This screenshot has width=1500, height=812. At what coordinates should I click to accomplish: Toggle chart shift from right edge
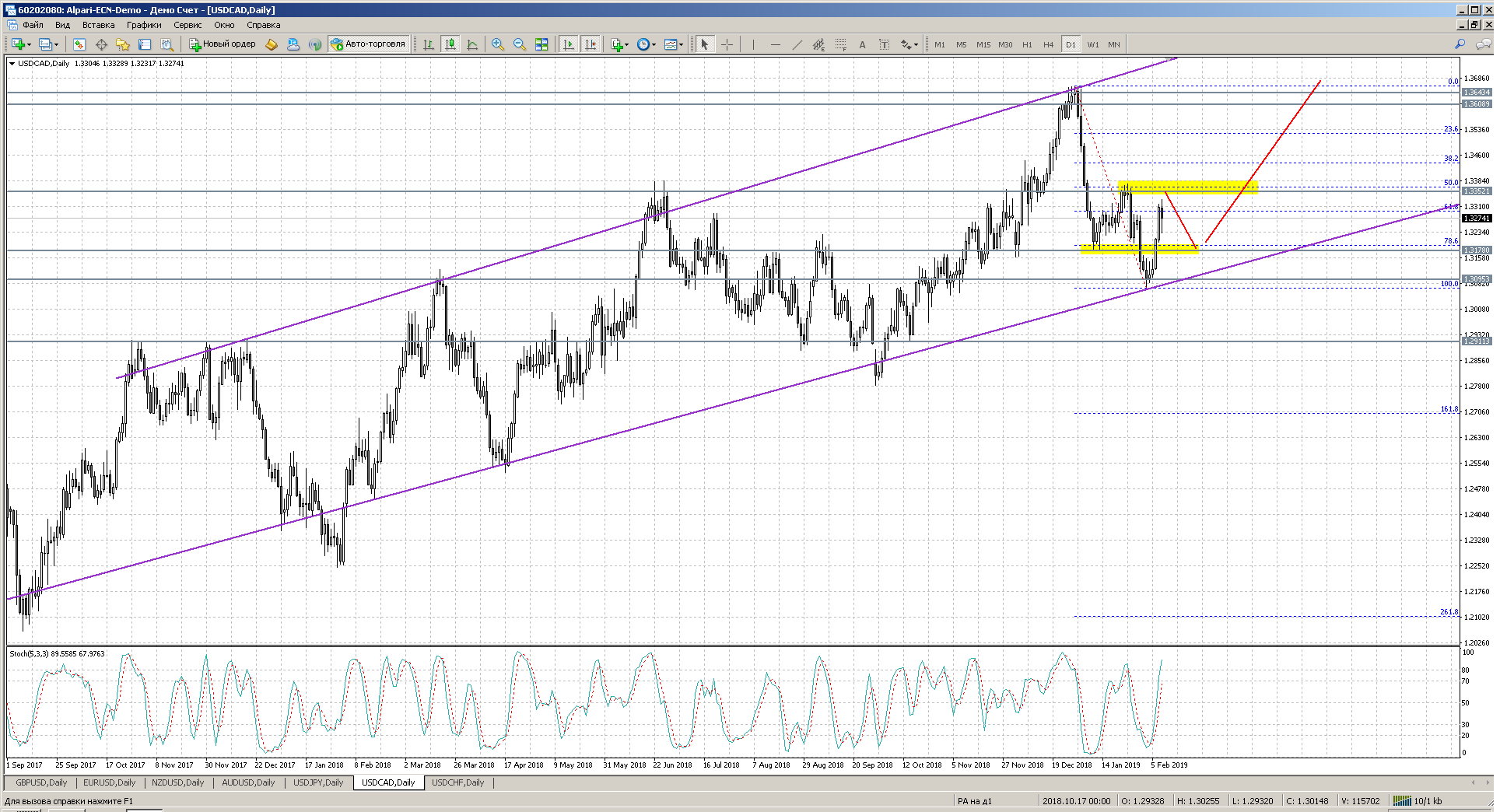pos(591,44)
